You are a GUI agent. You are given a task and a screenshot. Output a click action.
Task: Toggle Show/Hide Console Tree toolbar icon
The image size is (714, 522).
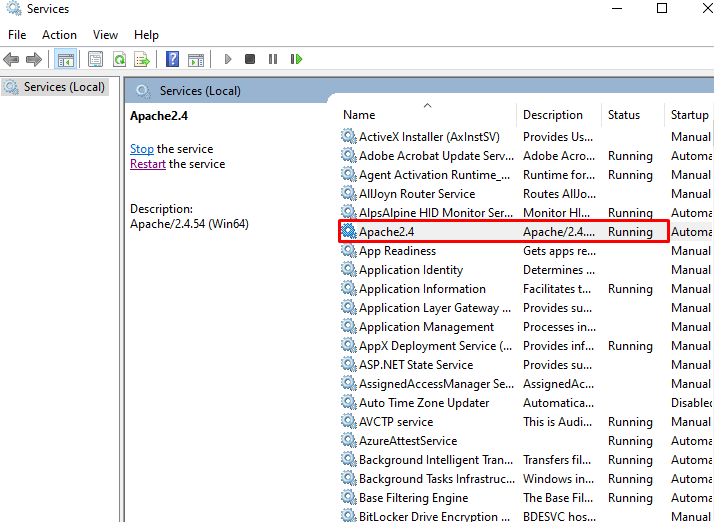tap(65, 59)
